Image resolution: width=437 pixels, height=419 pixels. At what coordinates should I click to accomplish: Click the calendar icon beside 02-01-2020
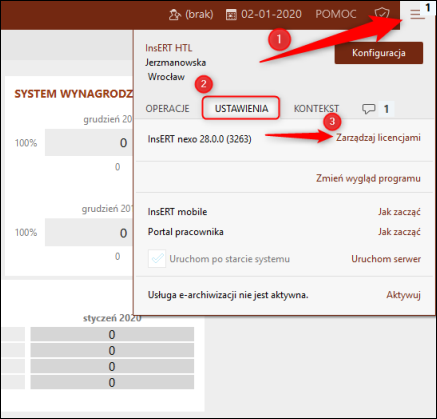pyautogui.click(x=231, y=15)
